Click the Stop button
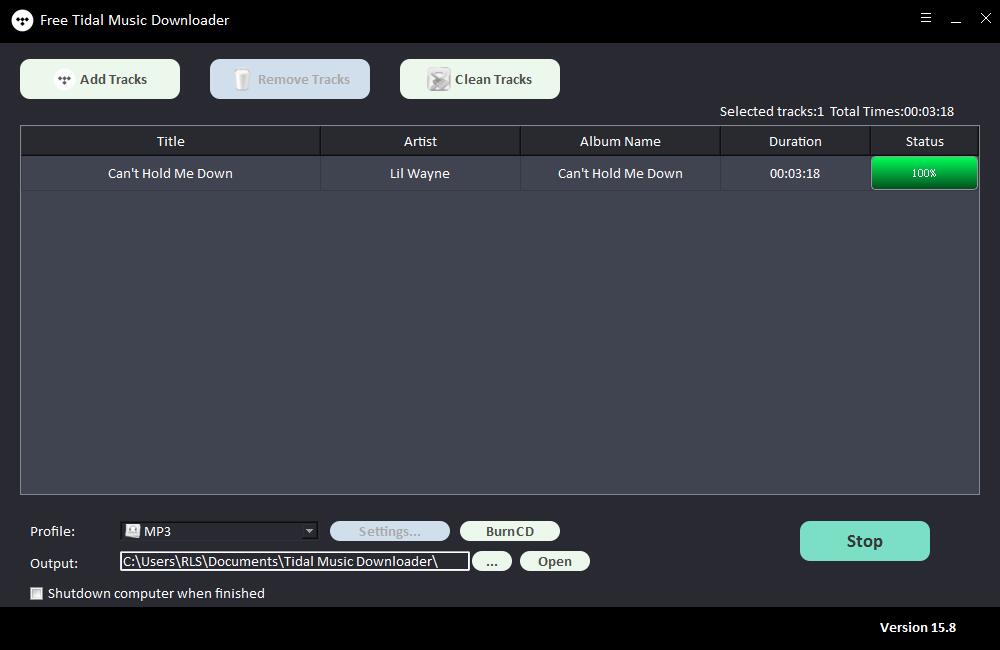1000x650 pixels. tap(864, 541)
